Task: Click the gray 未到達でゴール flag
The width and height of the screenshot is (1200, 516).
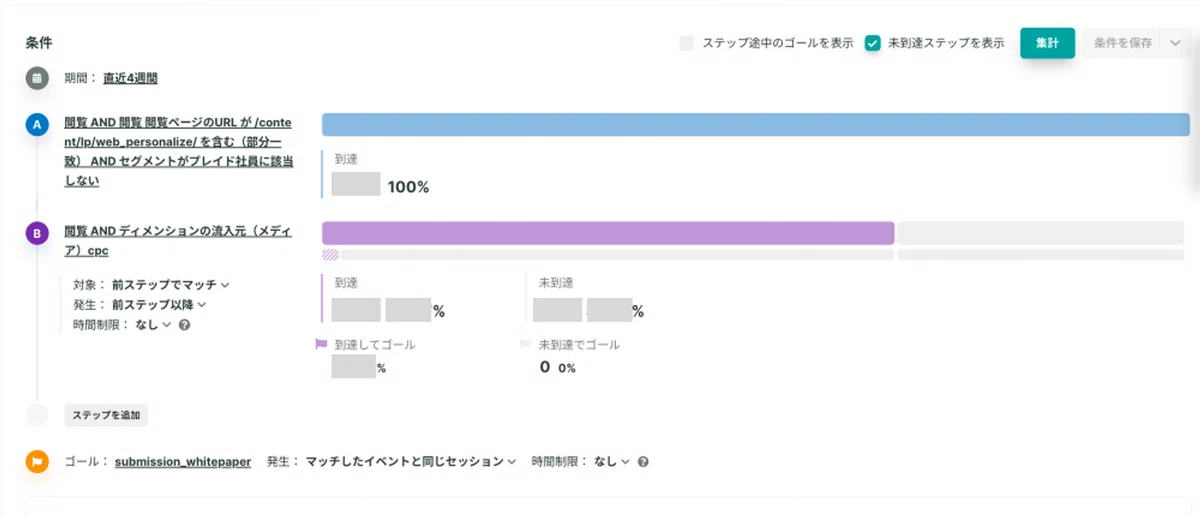Action: tap(525, 344)
